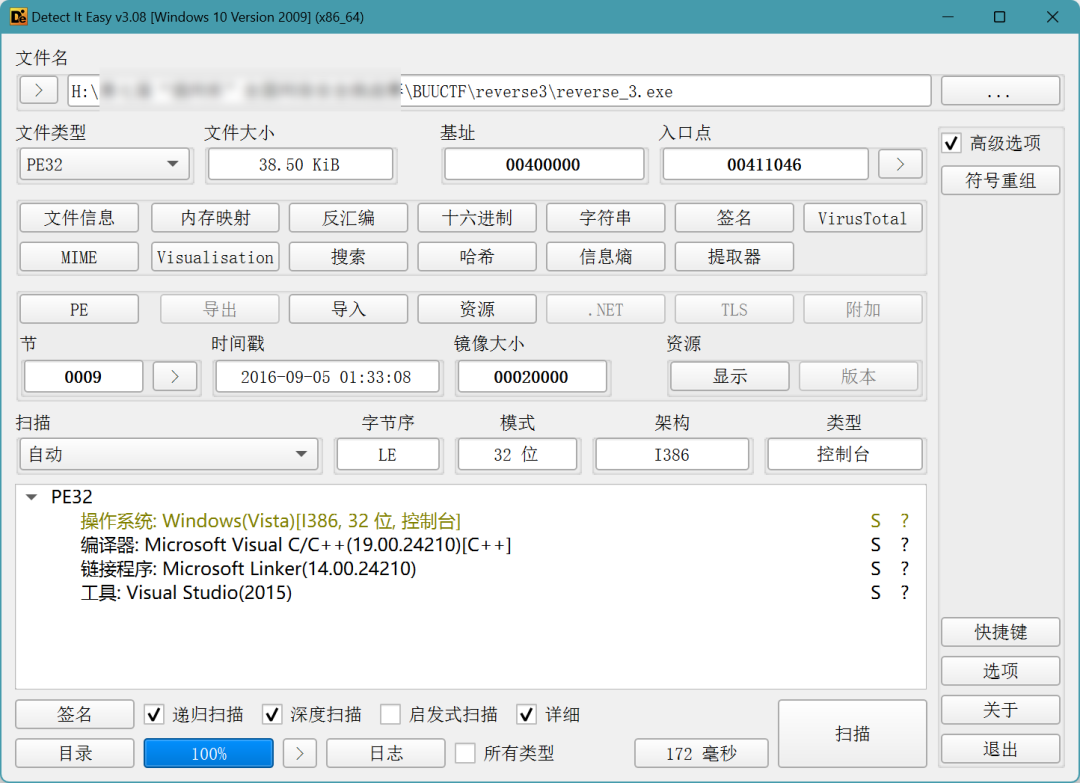Image resolution: width=1080 pixels, height=783 pixels.
Task: Click 显示 button under 资源
Action: click(729, 376)
